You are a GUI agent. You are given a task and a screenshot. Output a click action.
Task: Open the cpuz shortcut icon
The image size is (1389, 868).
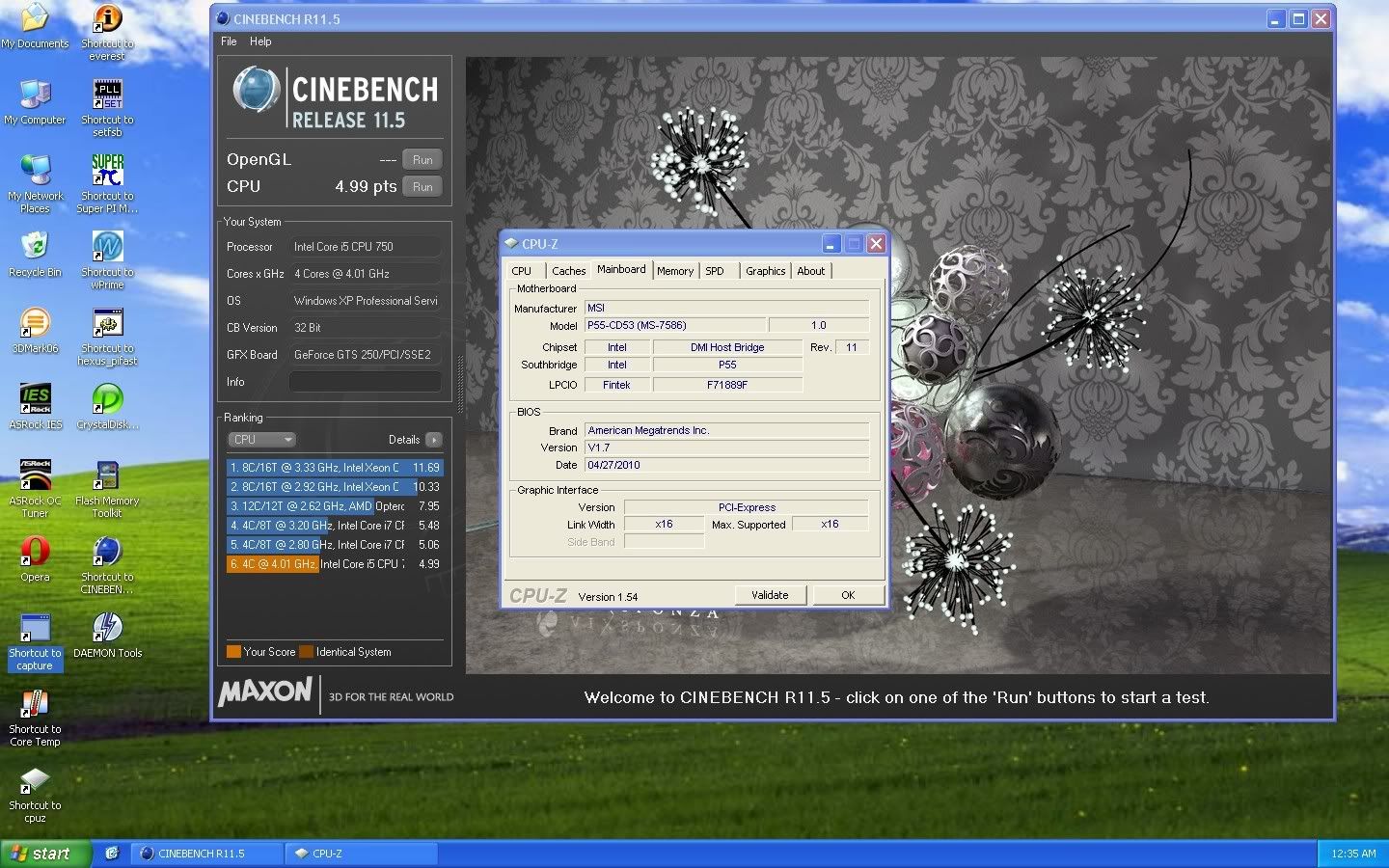[35, 779]
